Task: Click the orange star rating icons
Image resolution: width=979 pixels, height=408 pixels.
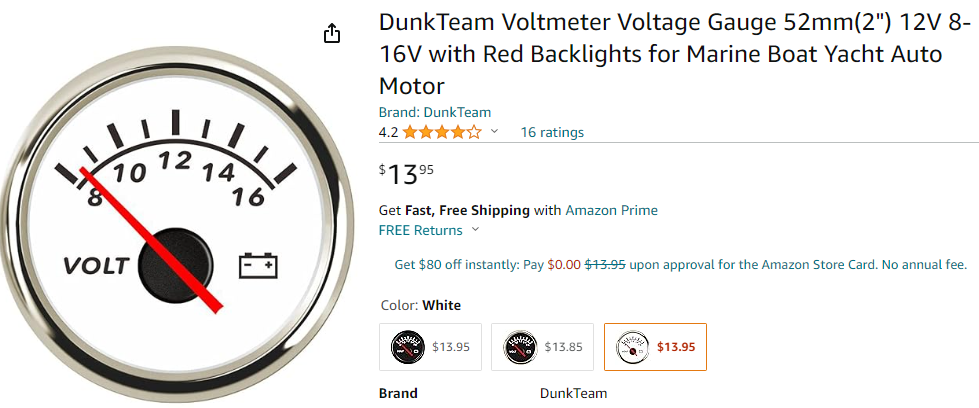Action: pyautogui.click(x=441, y=132)
